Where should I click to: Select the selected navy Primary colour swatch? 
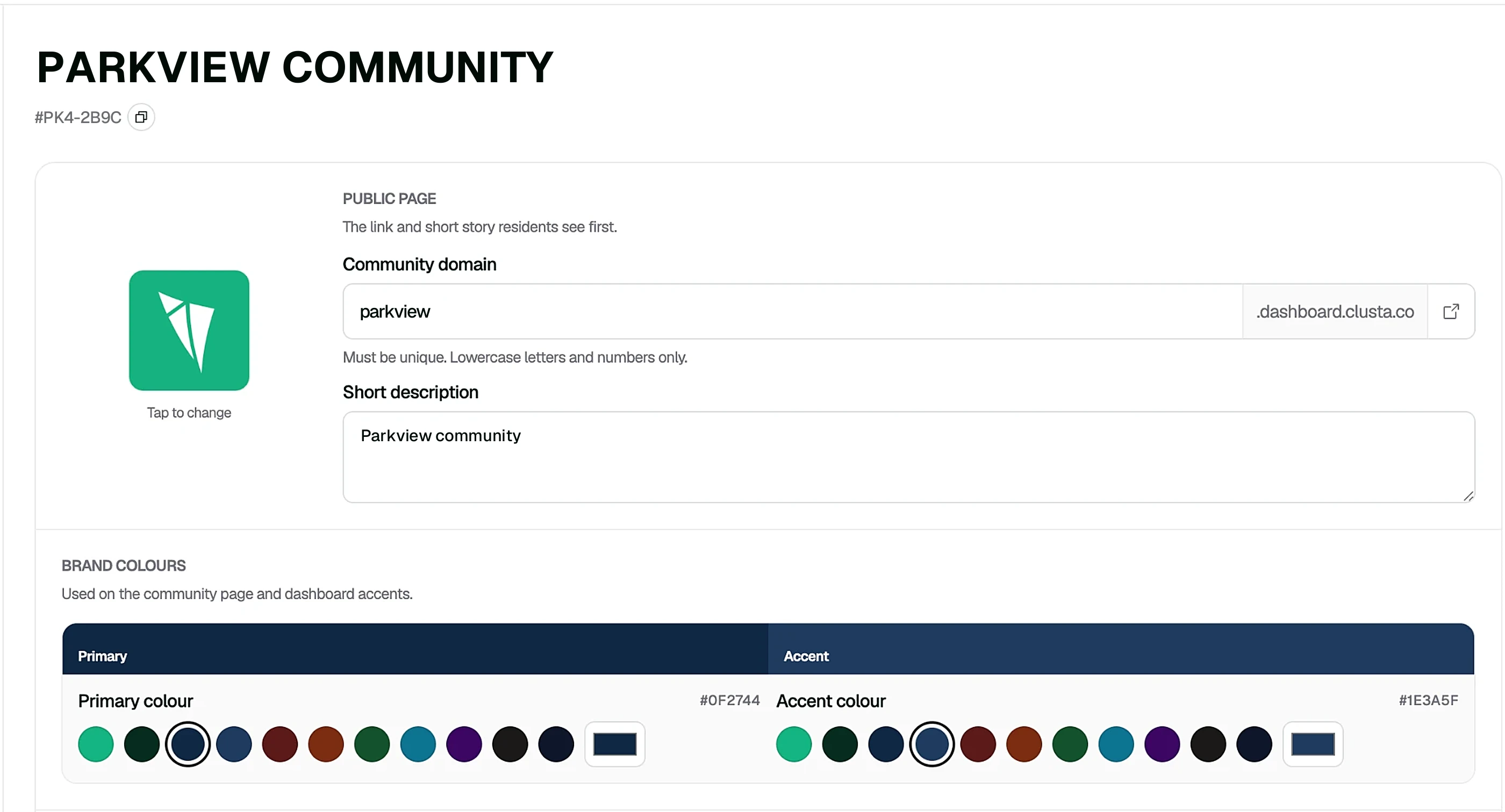pyautogui.click(x=188, y=744)
